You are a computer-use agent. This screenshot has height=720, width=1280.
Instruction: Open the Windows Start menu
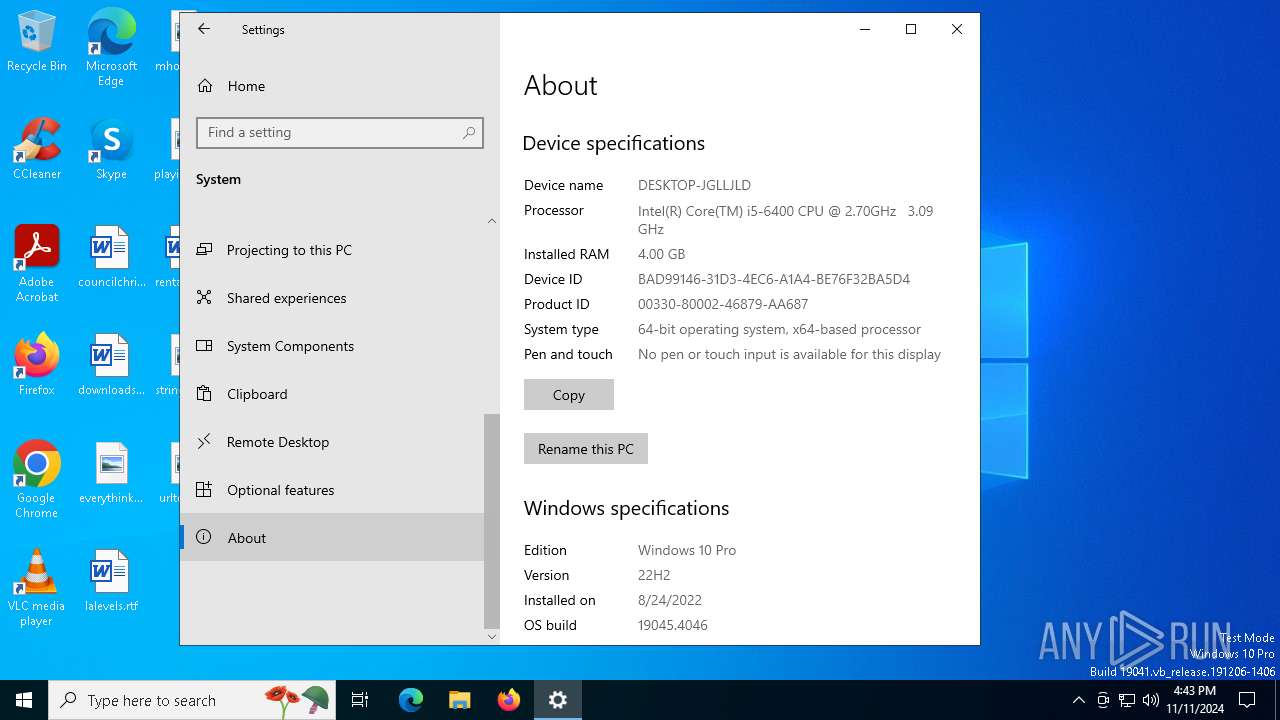point(24,700)
